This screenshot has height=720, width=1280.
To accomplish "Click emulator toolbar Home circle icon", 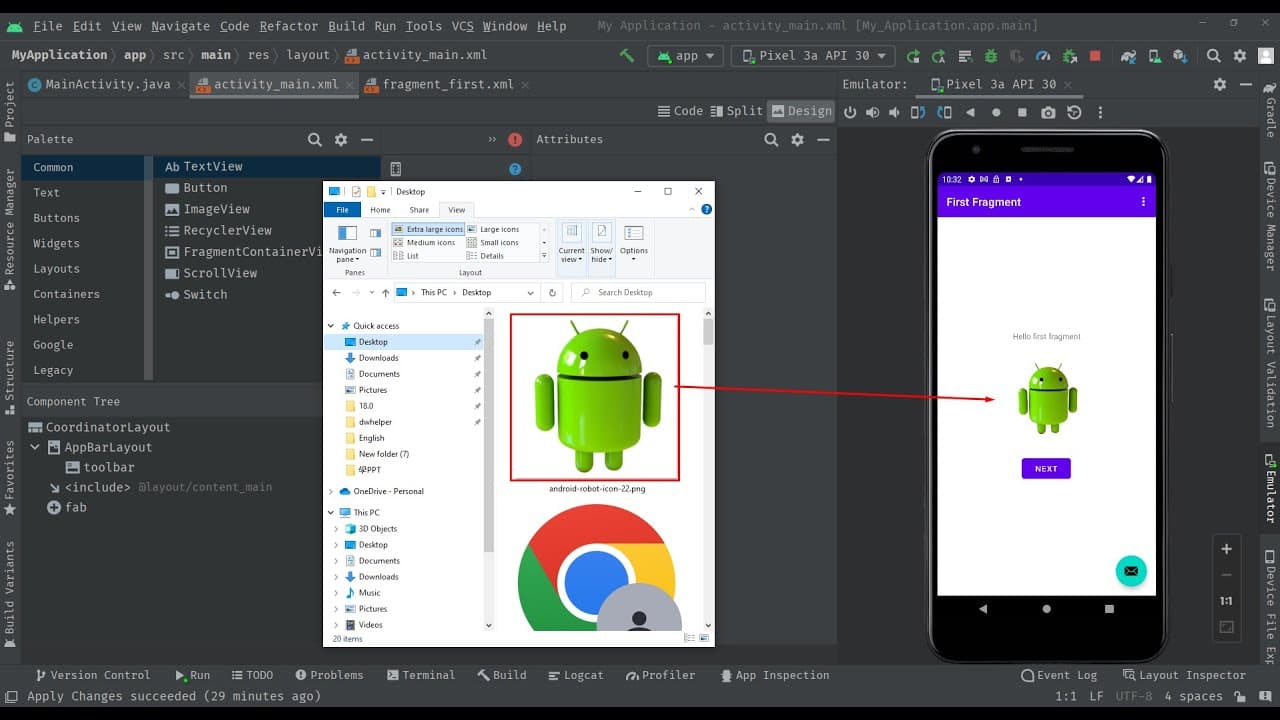I will click(996, 113).
